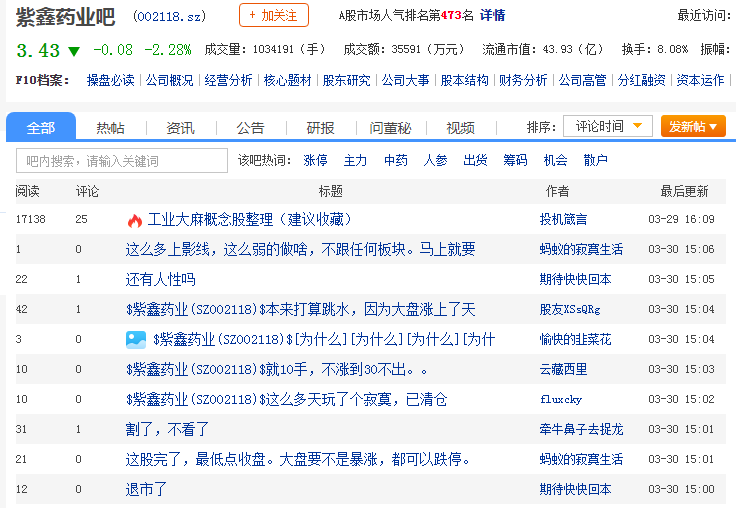Screen dimensions: 736x508
Task: Open post 工业大麻概念股整理（建议收藏）
Action: point(250,219)
